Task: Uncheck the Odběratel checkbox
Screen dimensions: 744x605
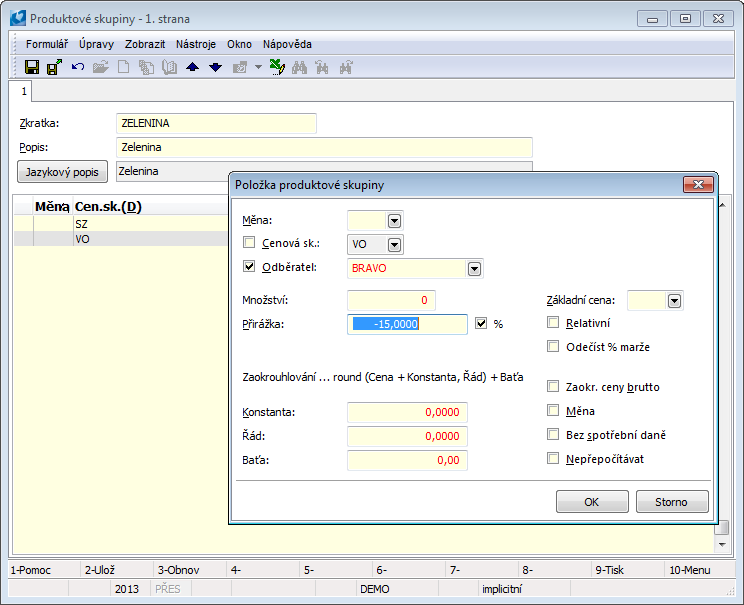Action: coord(249,268)
